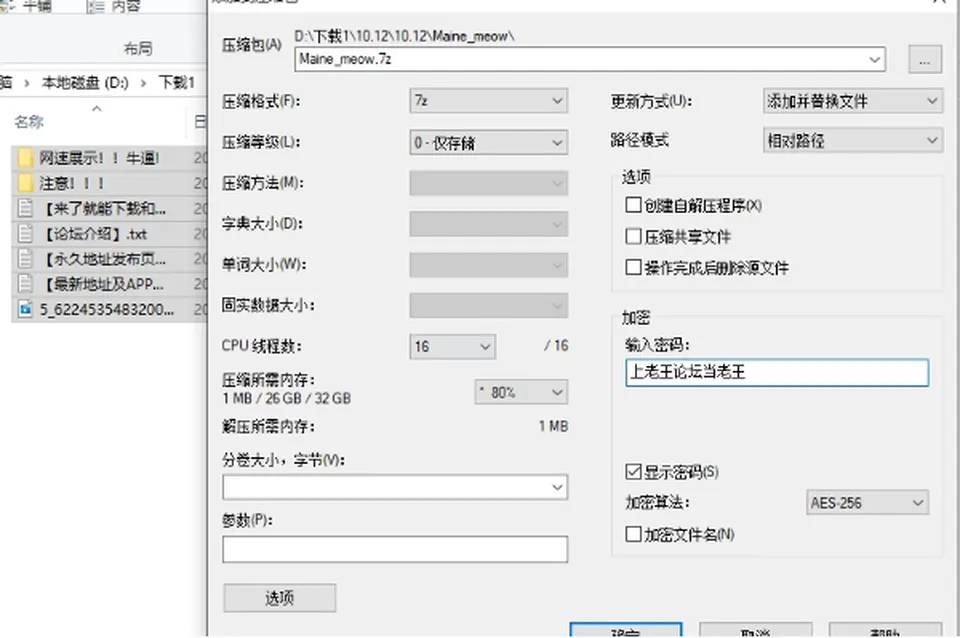Click the 选项 button below the parameters field

pyautogui.click(x=279, y=598)
